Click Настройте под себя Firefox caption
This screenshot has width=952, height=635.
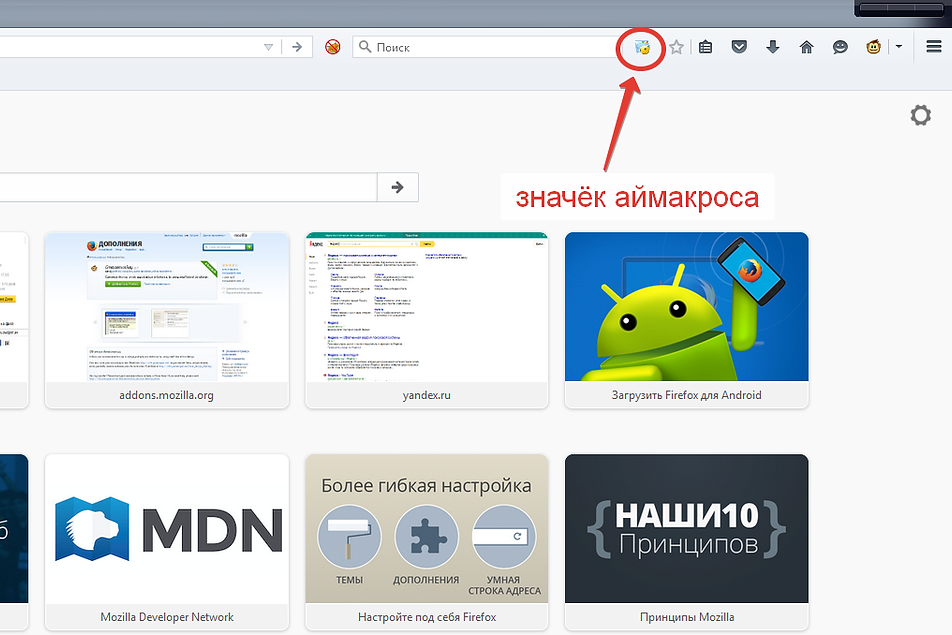[427, 617]
